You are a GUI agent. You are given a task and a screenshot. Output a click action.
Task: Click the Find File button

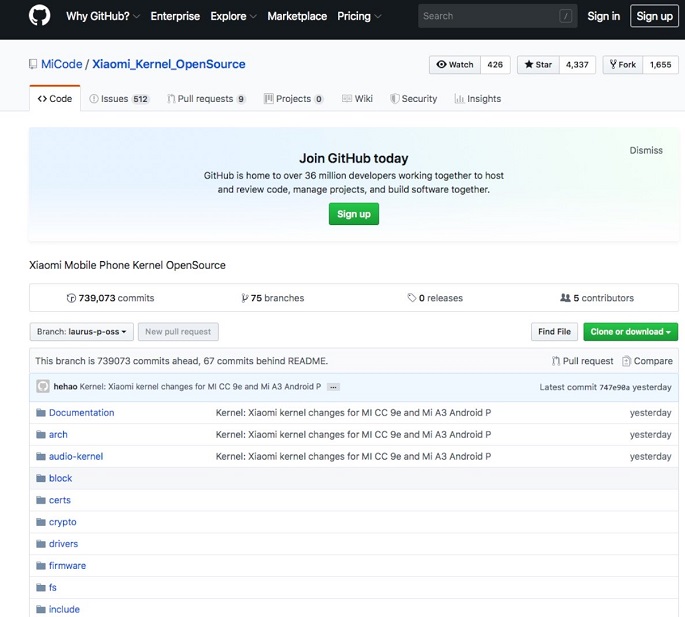[554, 332]
